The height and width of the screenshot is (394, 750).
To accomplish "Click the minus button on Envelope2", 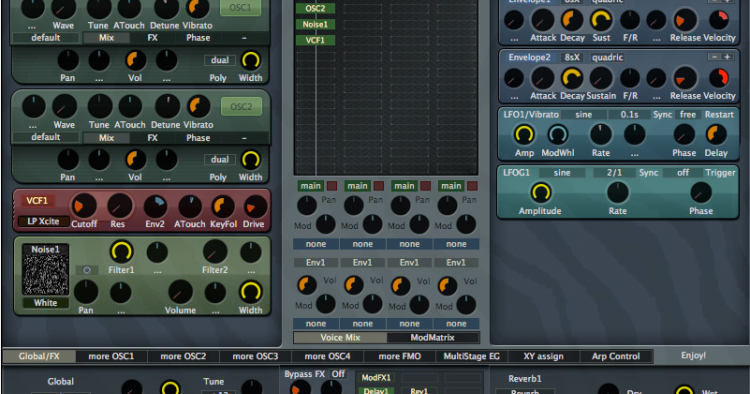I will (x=714, y=57).
